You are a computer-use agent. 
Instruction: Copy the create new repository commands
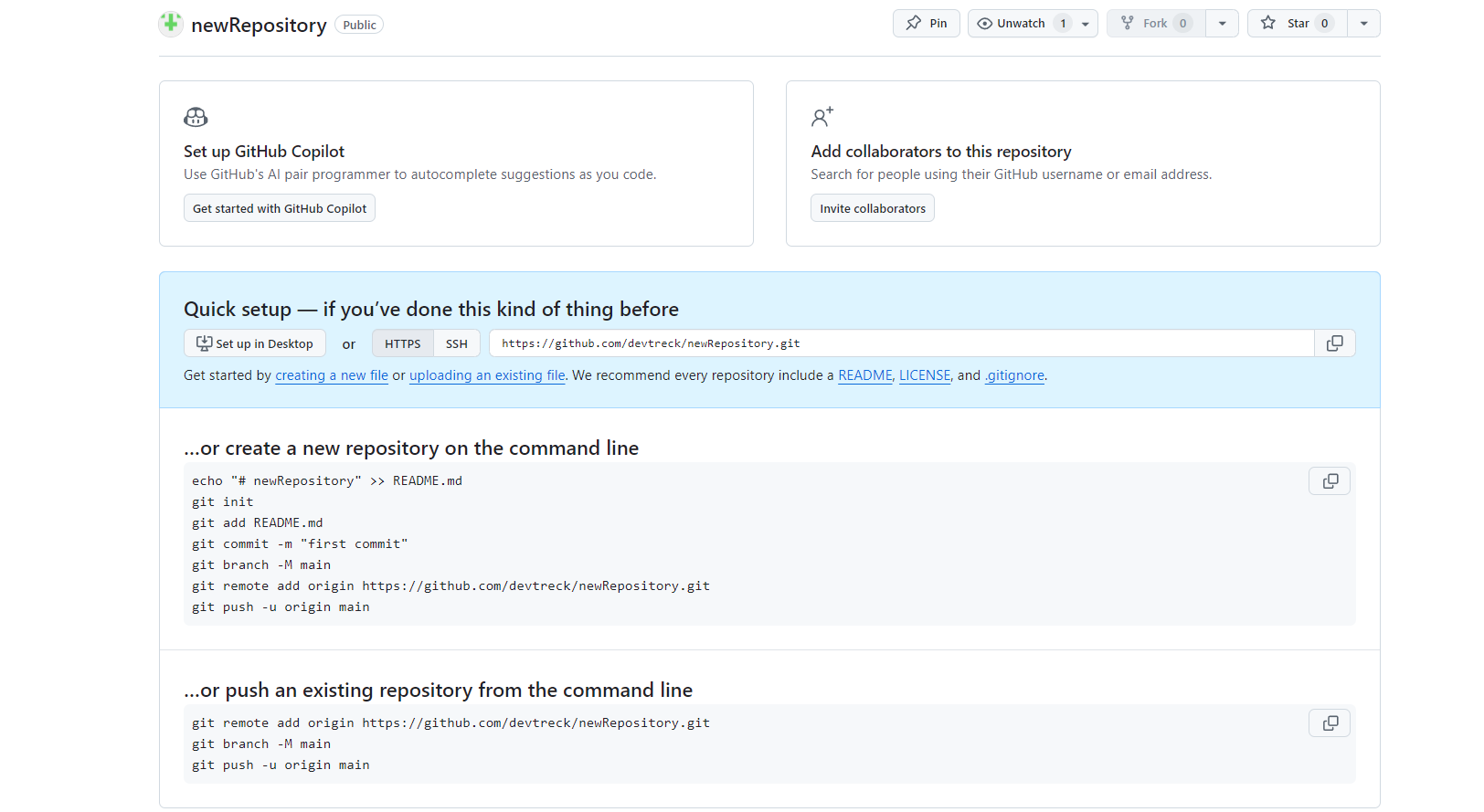tap(1330, 481)
